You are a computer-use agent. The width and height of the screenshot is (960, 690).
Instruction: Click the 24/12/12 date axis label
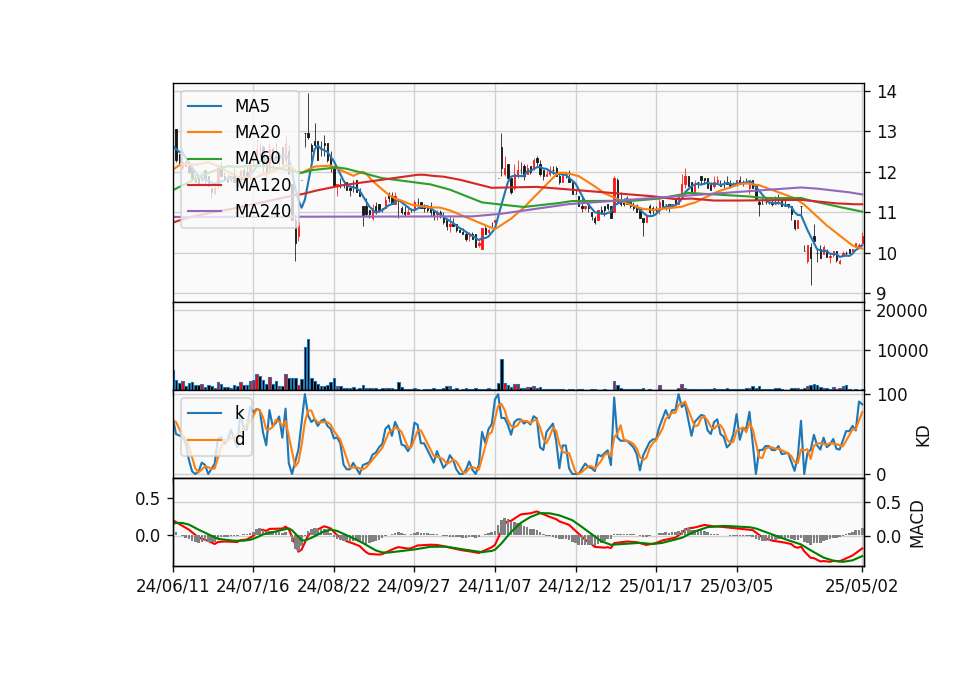pos(575,586)
